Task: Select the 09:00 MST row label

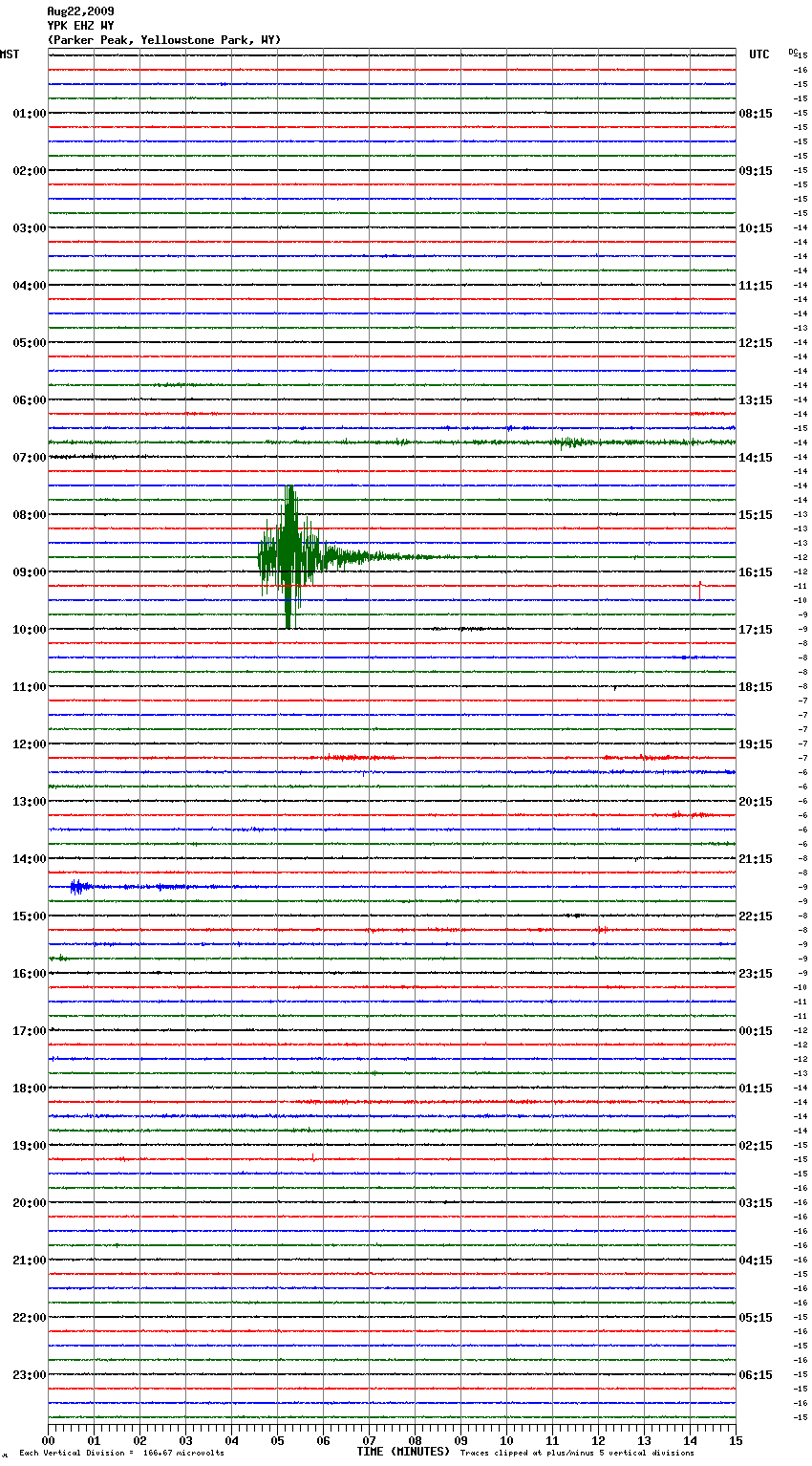Action: tap(29, 572)
